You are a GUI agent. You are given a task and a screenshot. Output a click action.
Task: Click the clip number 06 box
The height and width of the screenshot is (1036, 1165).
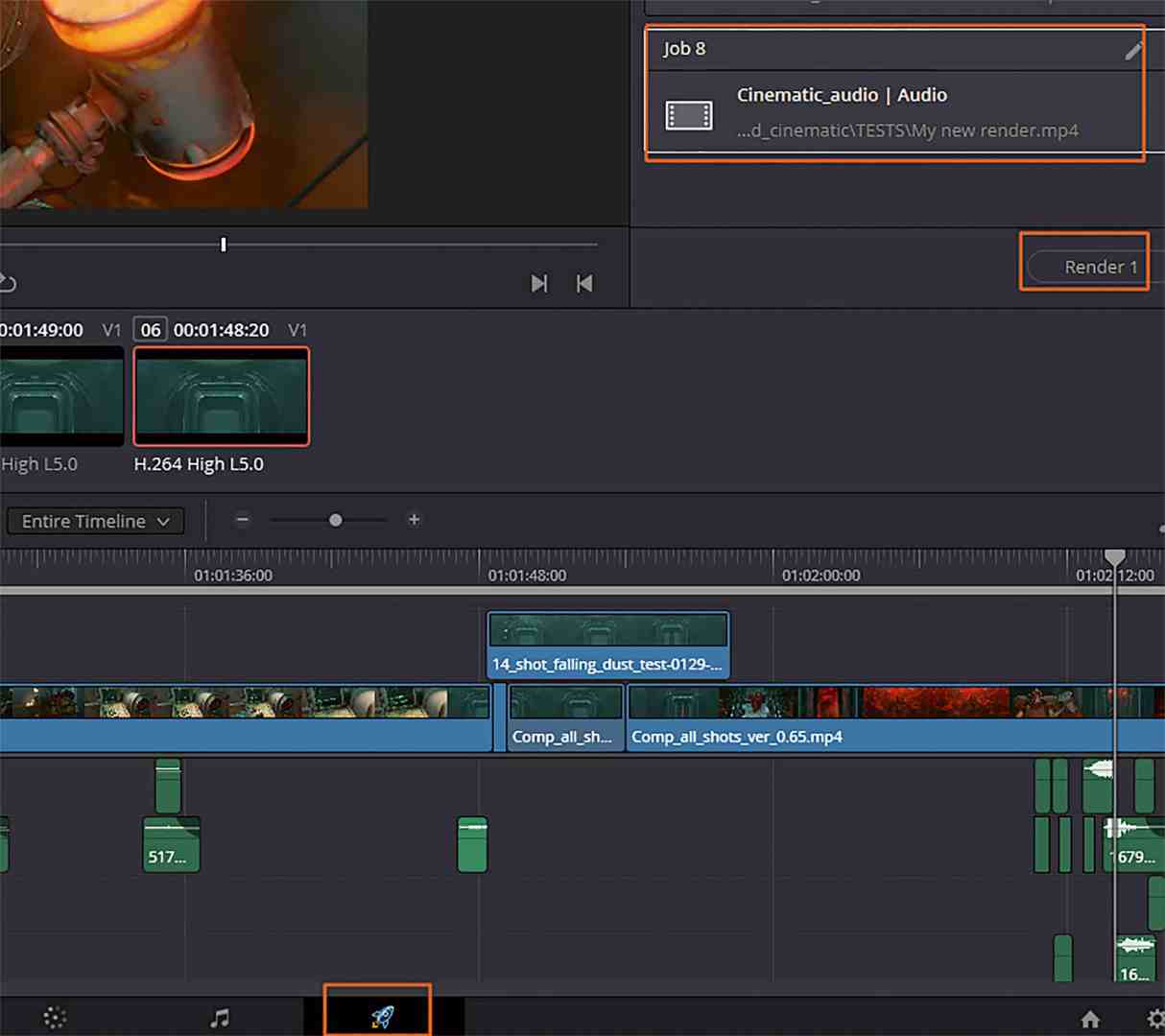coord(151,330)
